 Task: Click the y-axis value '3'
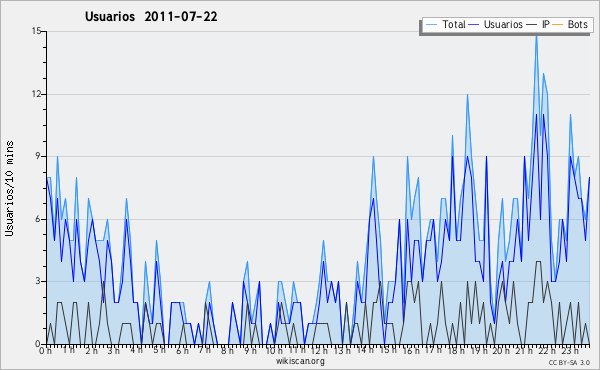click(38, 281)
